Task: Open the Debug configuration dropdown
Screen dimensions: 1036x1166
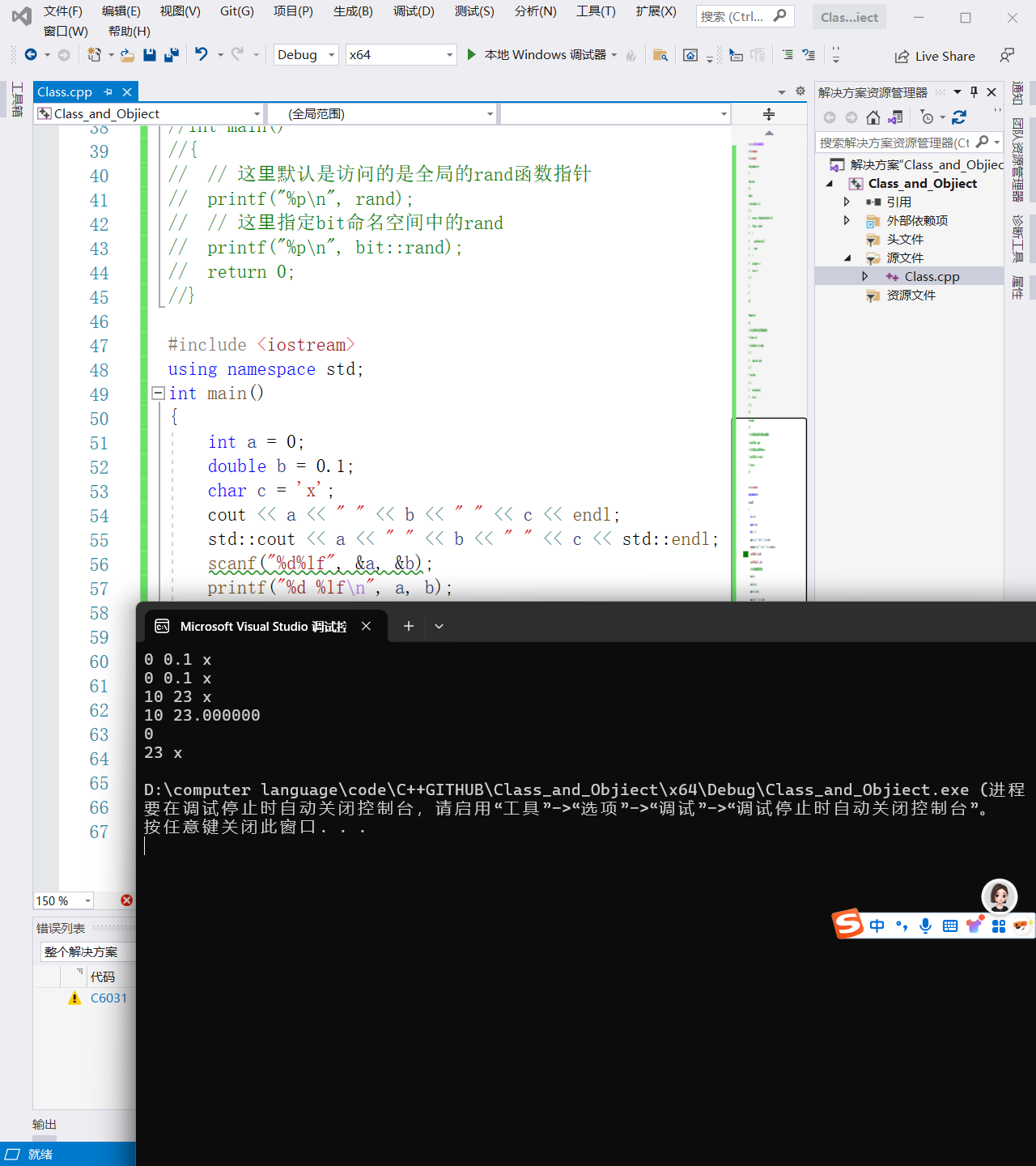Action: coord(306,54)
